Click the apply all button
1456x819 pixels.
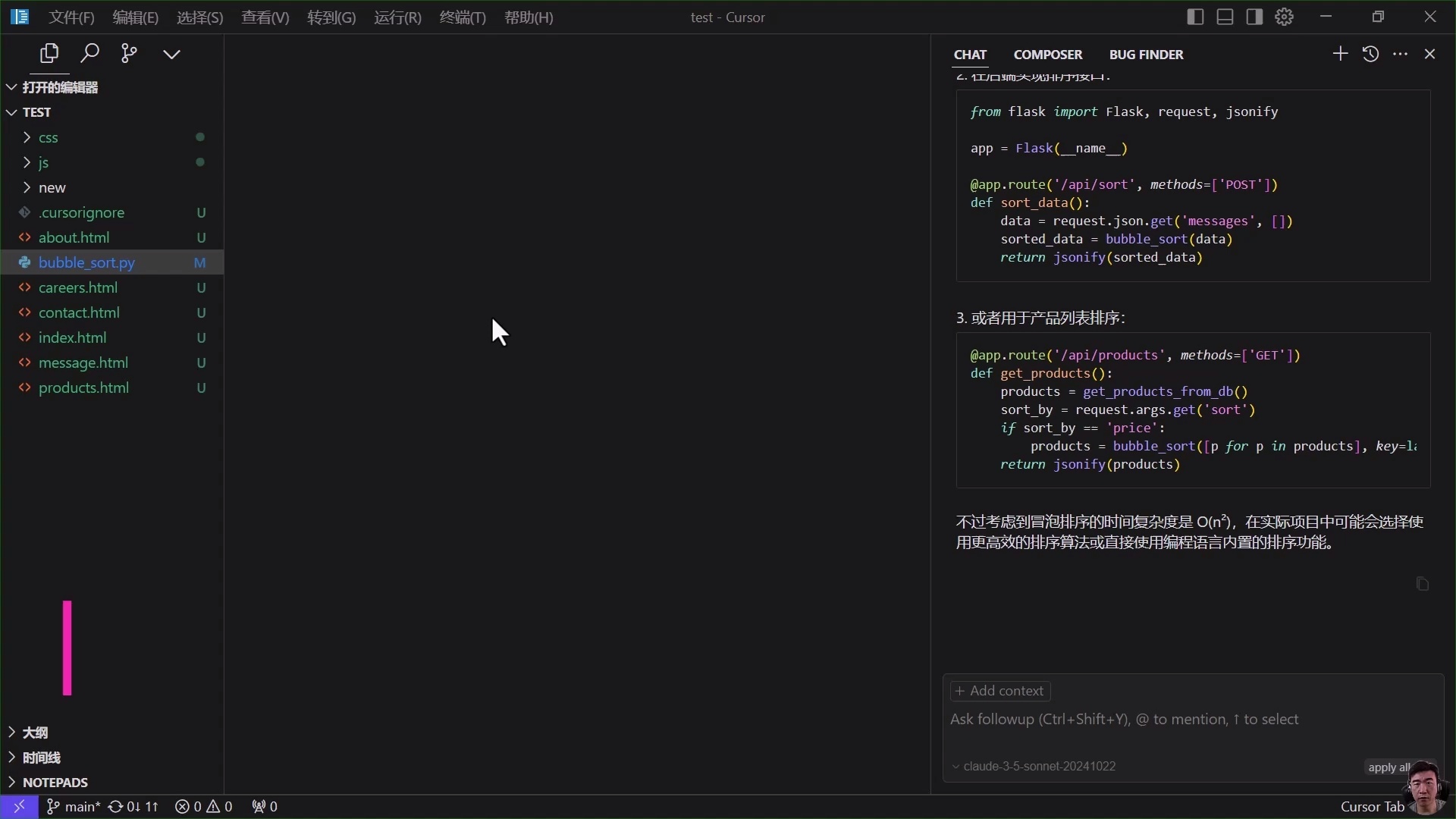(1388, 767)
